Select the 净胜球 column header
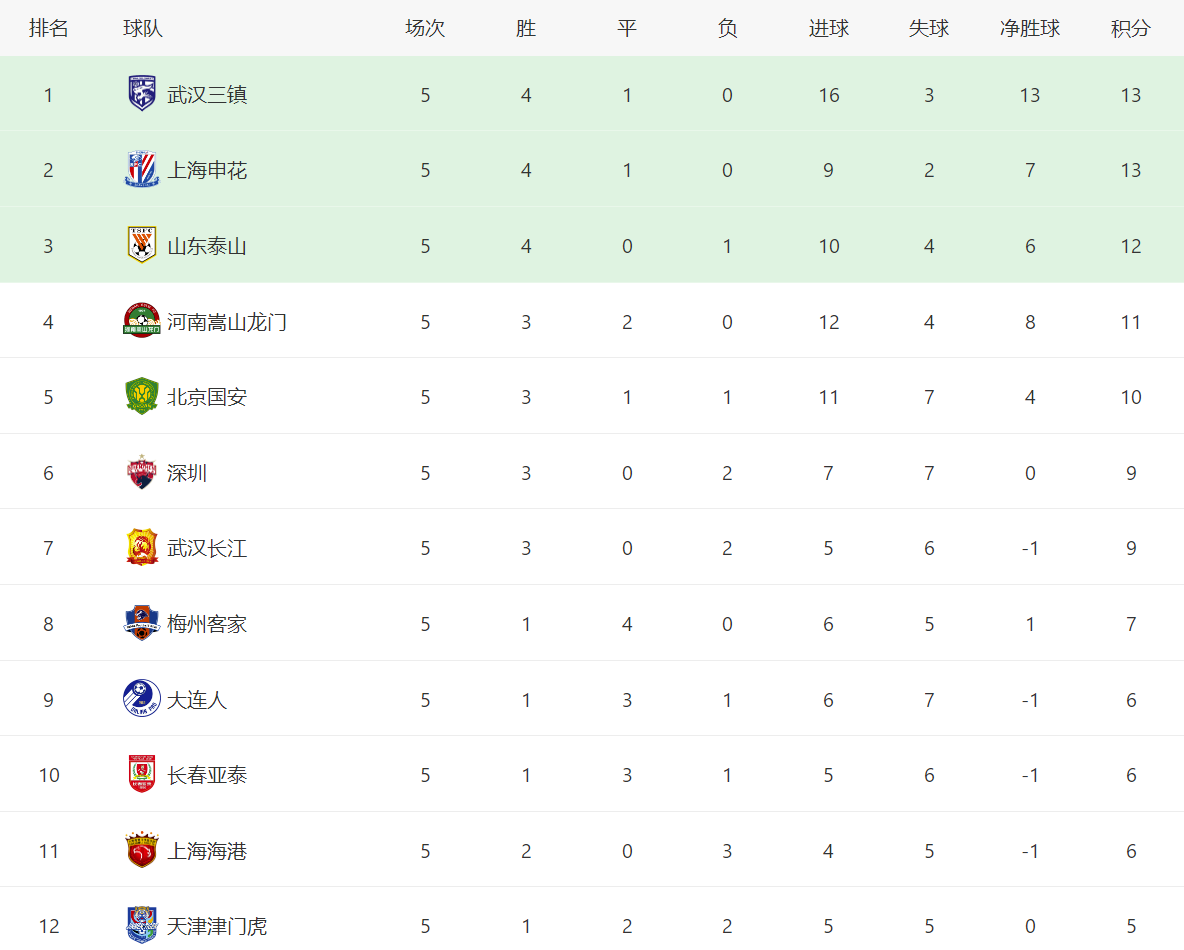Viewport: 1184px width, 950px height. pos(1030,29)
